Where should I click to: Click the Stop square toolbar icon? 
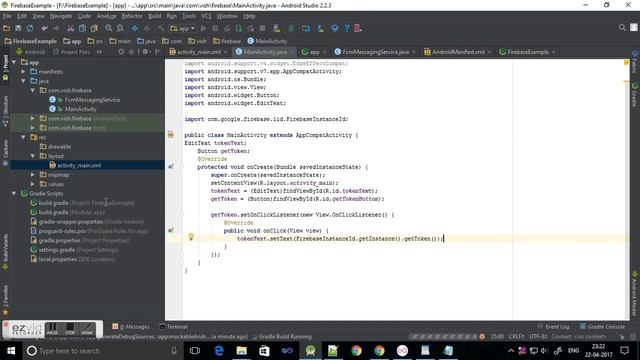pyautogui.click(x=262, y=28)
